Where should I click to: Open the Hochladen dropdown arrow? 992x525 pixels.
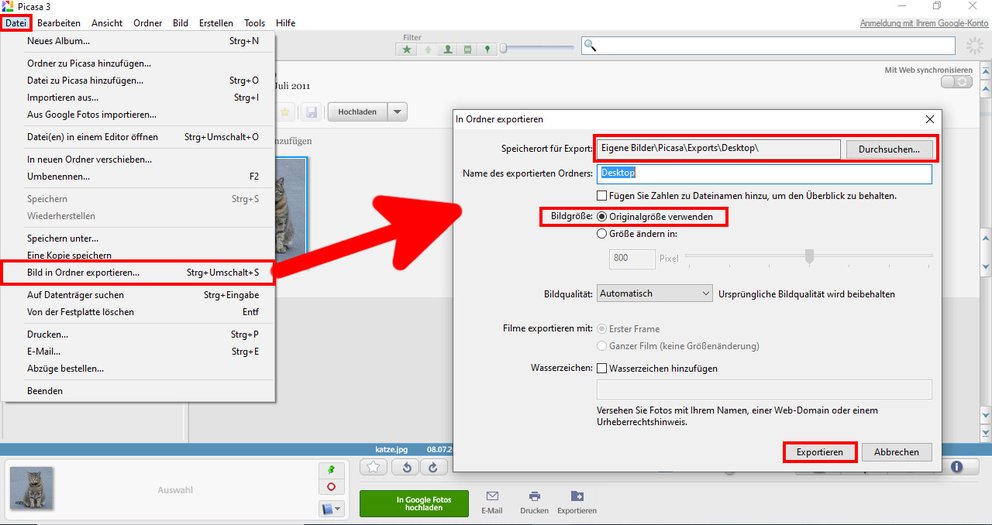[397, 112]
